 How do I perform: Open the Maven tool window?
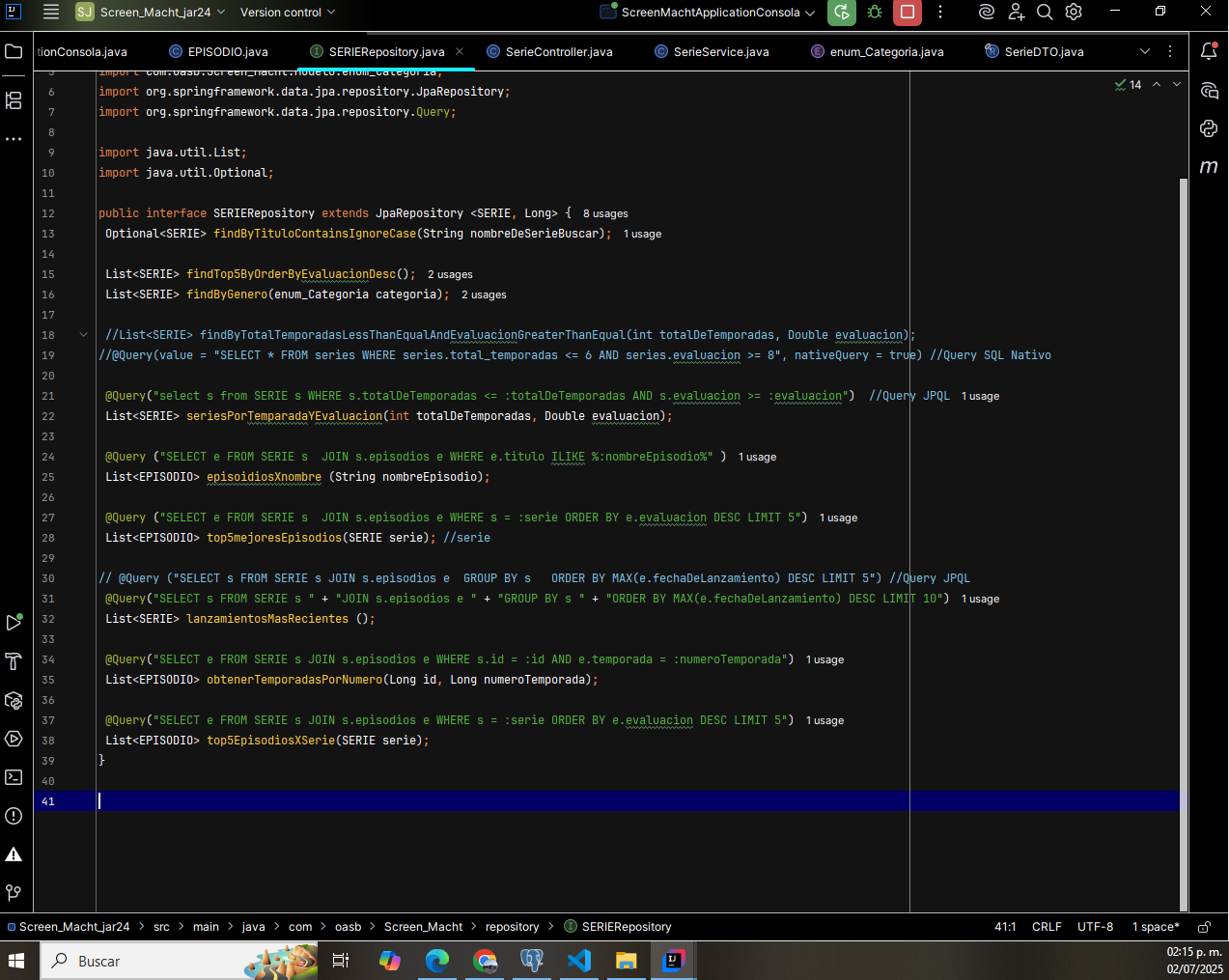(1209, 167)
